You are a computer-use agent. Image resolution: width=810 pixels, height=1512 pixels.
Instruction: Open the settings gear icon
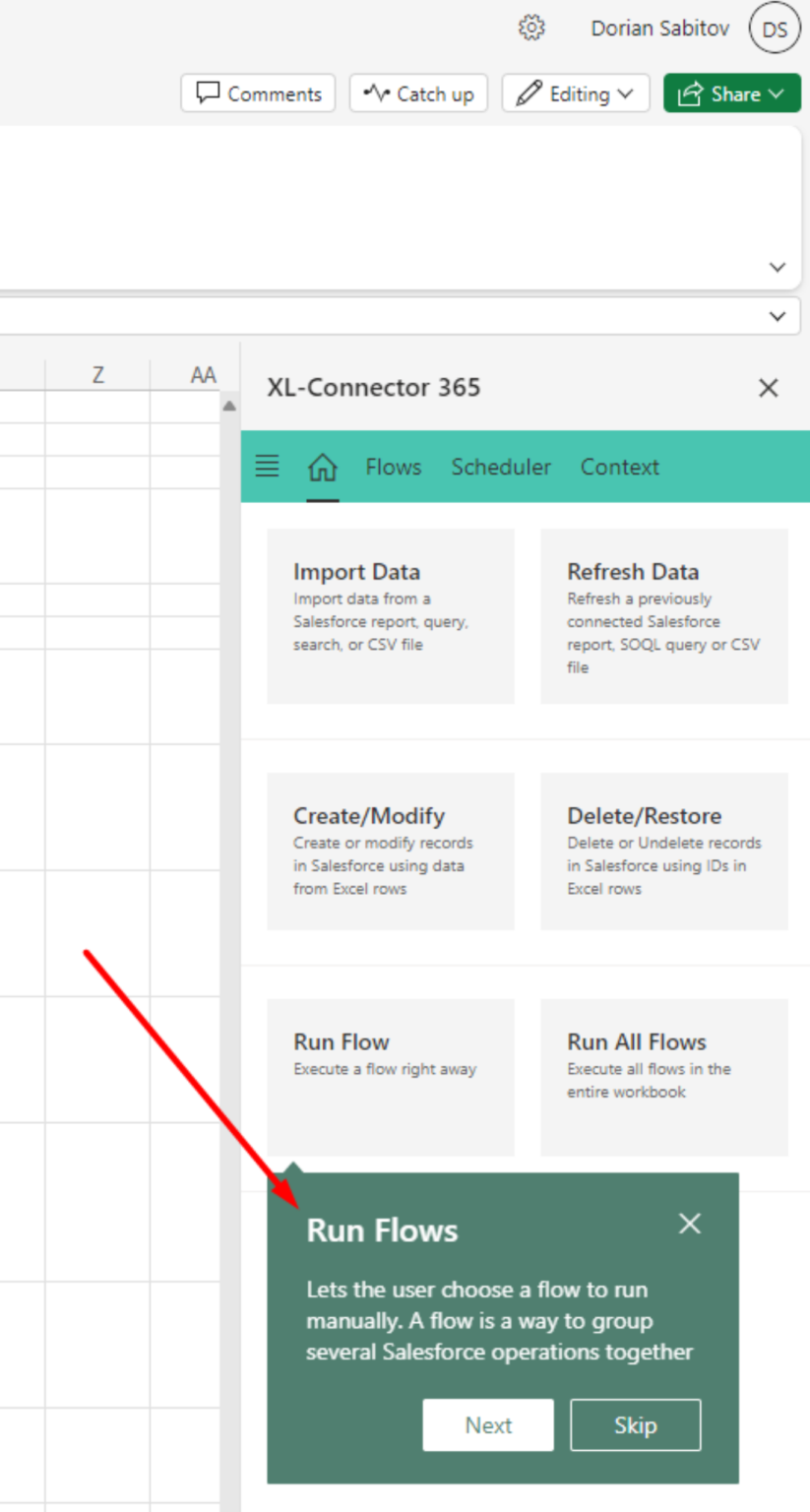tap(531, 28)
